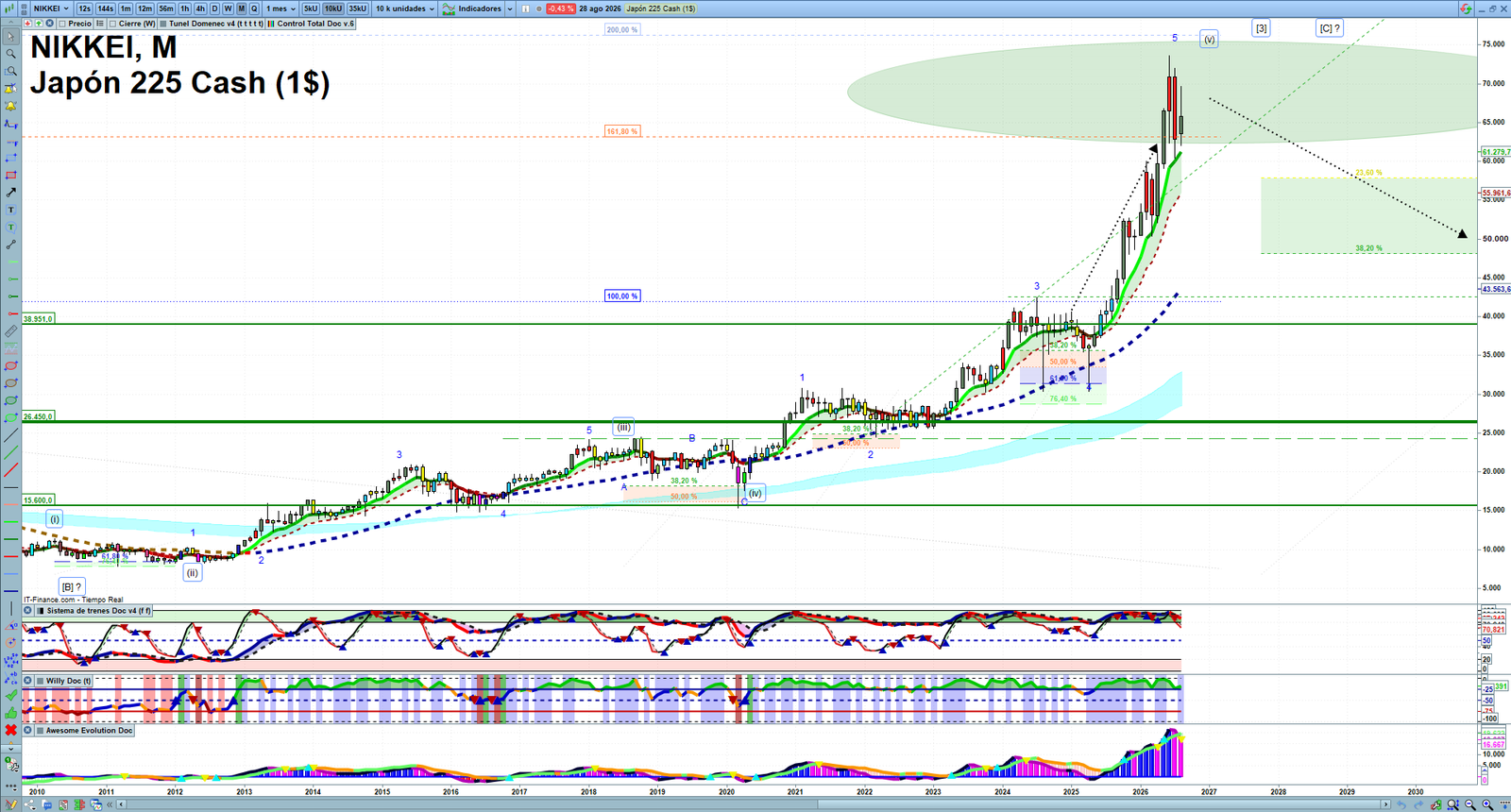This screenshot has height=812, width=1511.
Task: Switch to 144s timeframe
Action: (105, 8)
